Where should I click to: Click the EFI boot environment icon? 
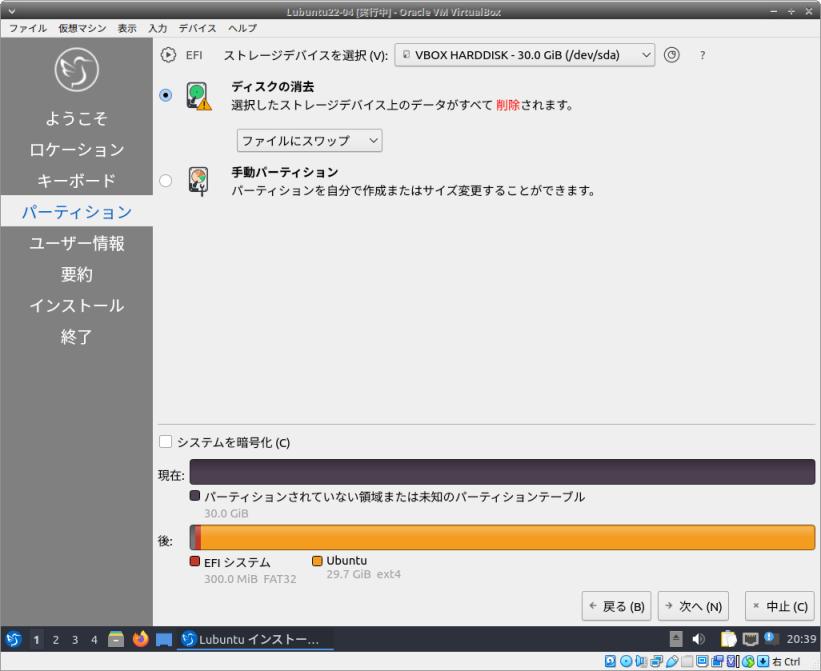168,55
